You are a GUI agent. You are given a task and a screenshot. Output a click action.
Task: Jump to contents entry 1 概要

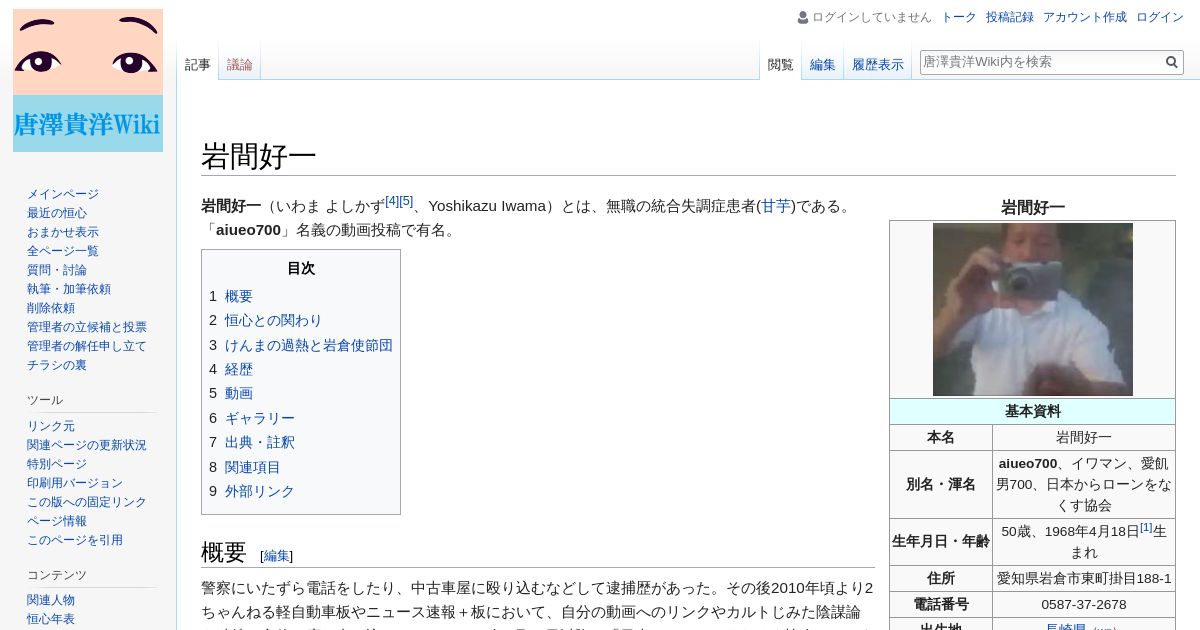click(231, 296)
